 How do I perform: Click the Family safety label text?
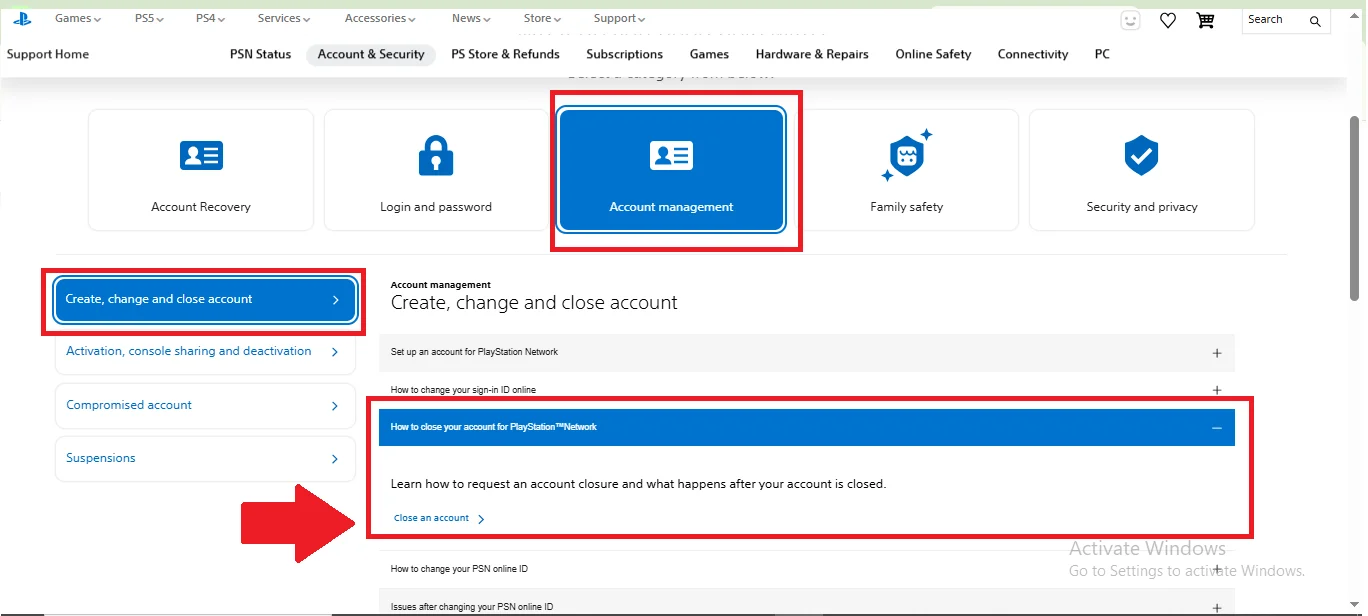pyautogui.click(x=907, y=207)
